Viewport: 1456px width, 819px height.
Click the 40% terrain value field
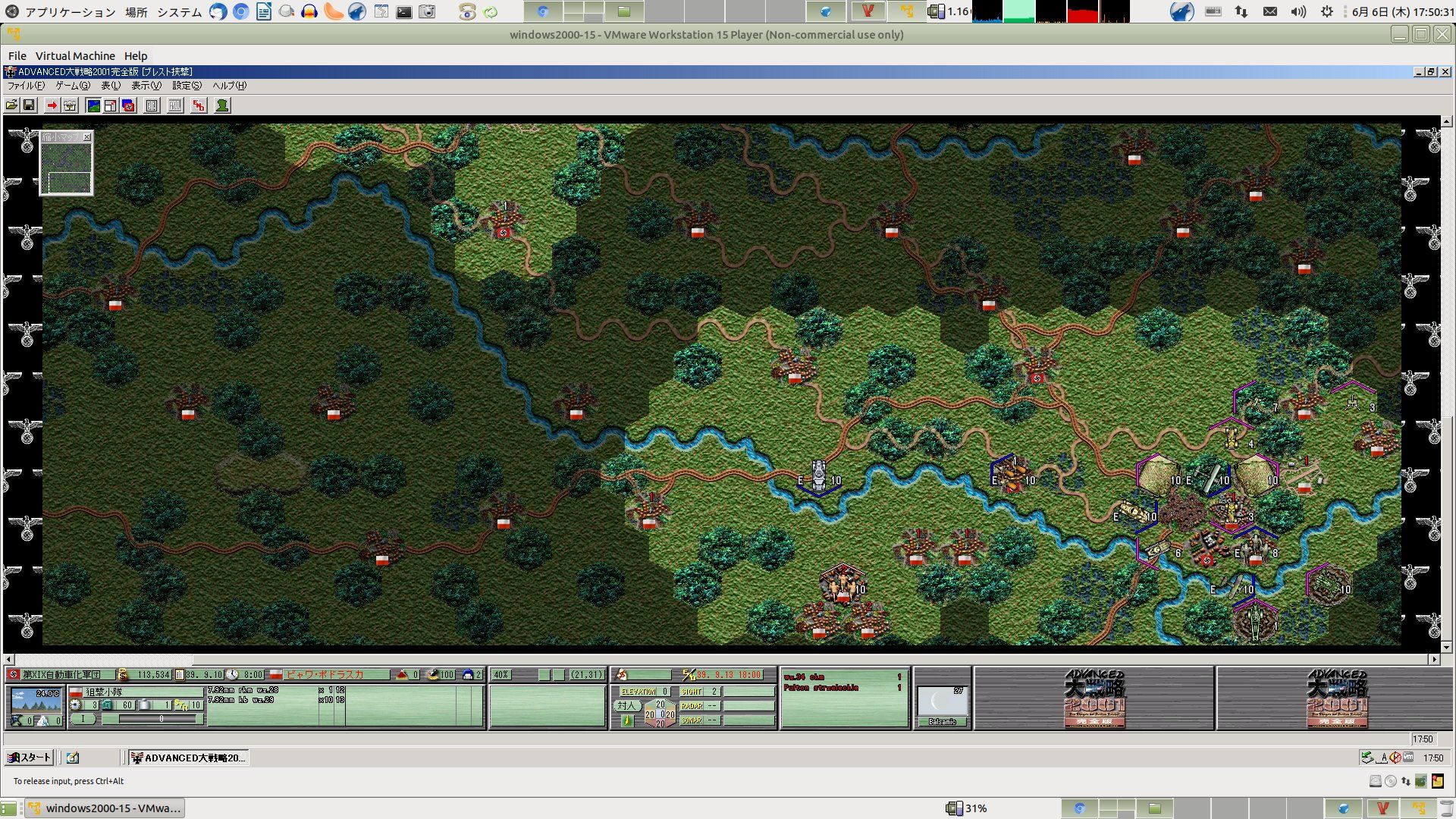coord(501,675)
